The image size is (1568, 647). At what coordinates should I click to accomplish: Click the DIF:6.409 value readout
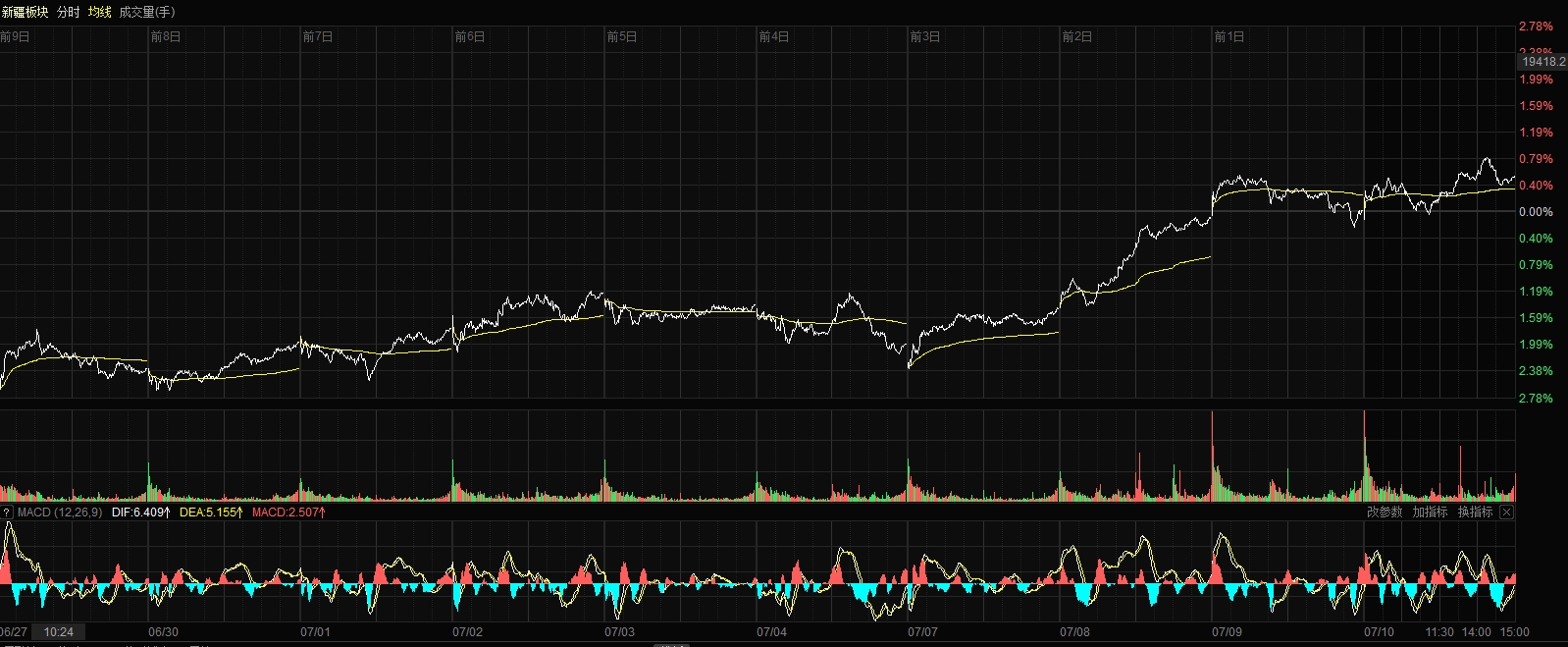tap(140, 512)
